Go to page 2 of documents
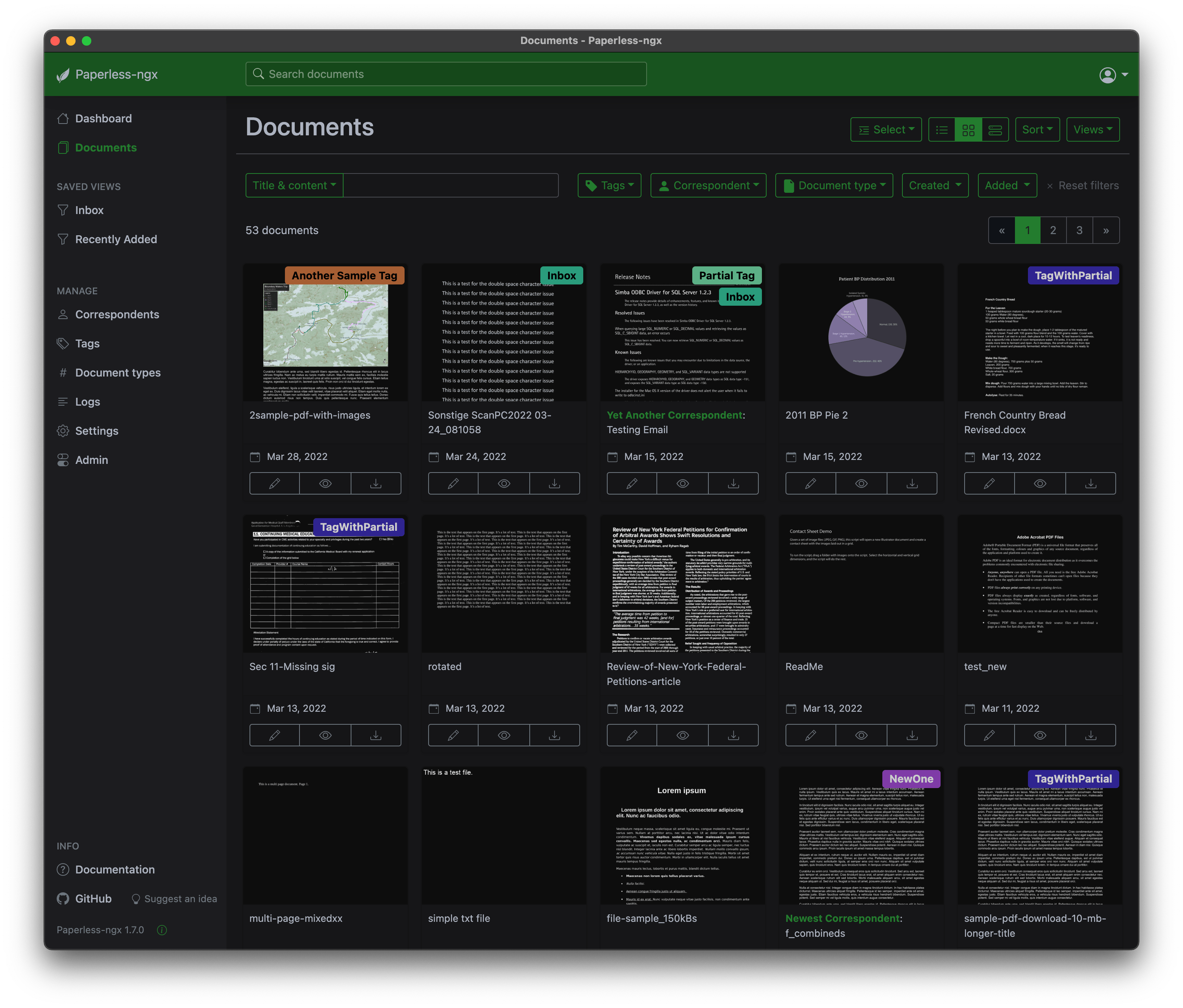Viewport: 1183px width, 1008px height. click(1053, 230)
